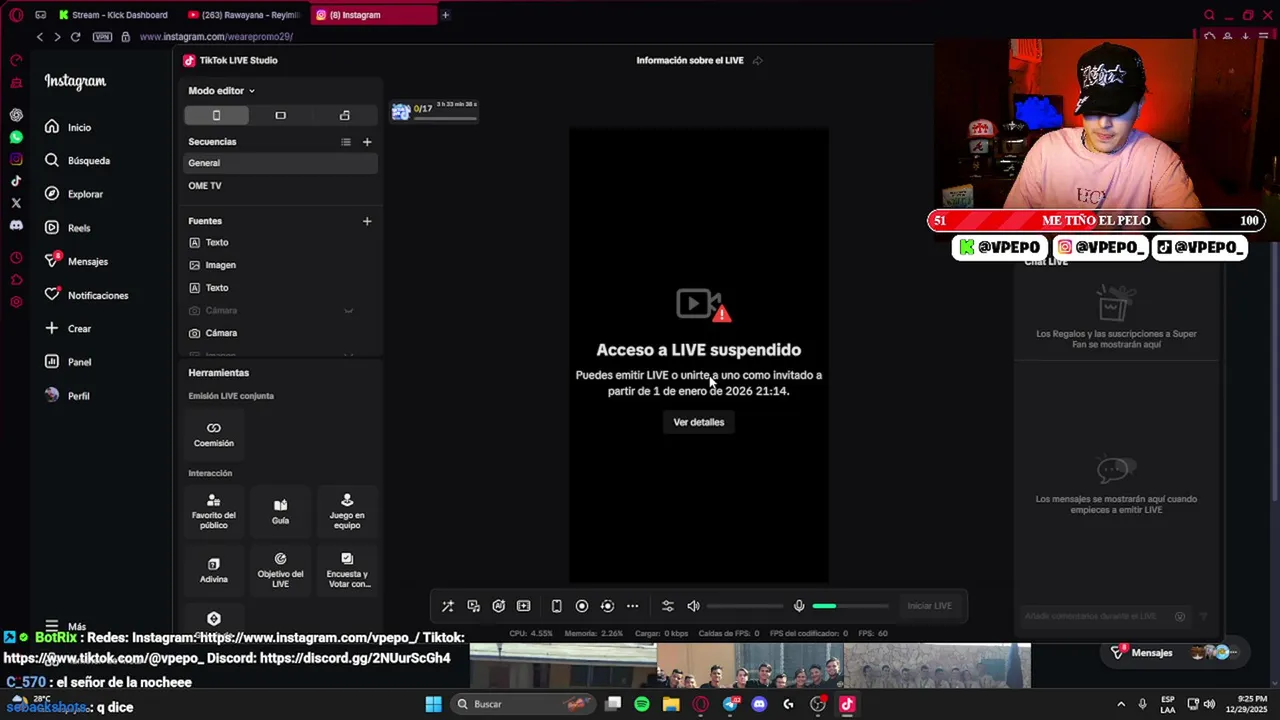
Task: Start recording with the record button
Action: pyautogui.click(x=582, y=606)
